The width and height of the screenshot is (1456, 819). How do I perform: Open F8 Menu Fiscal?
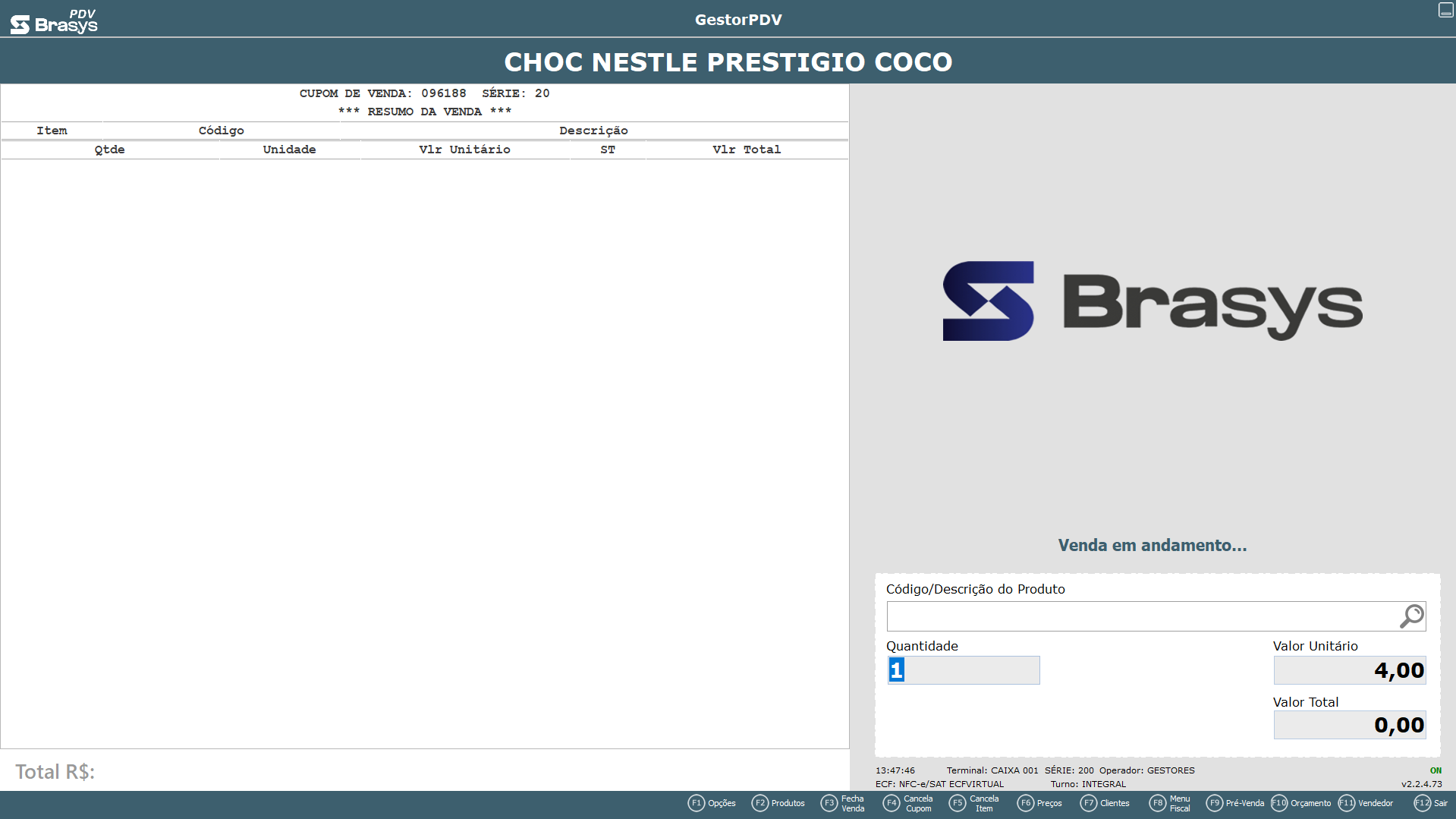1169,803
